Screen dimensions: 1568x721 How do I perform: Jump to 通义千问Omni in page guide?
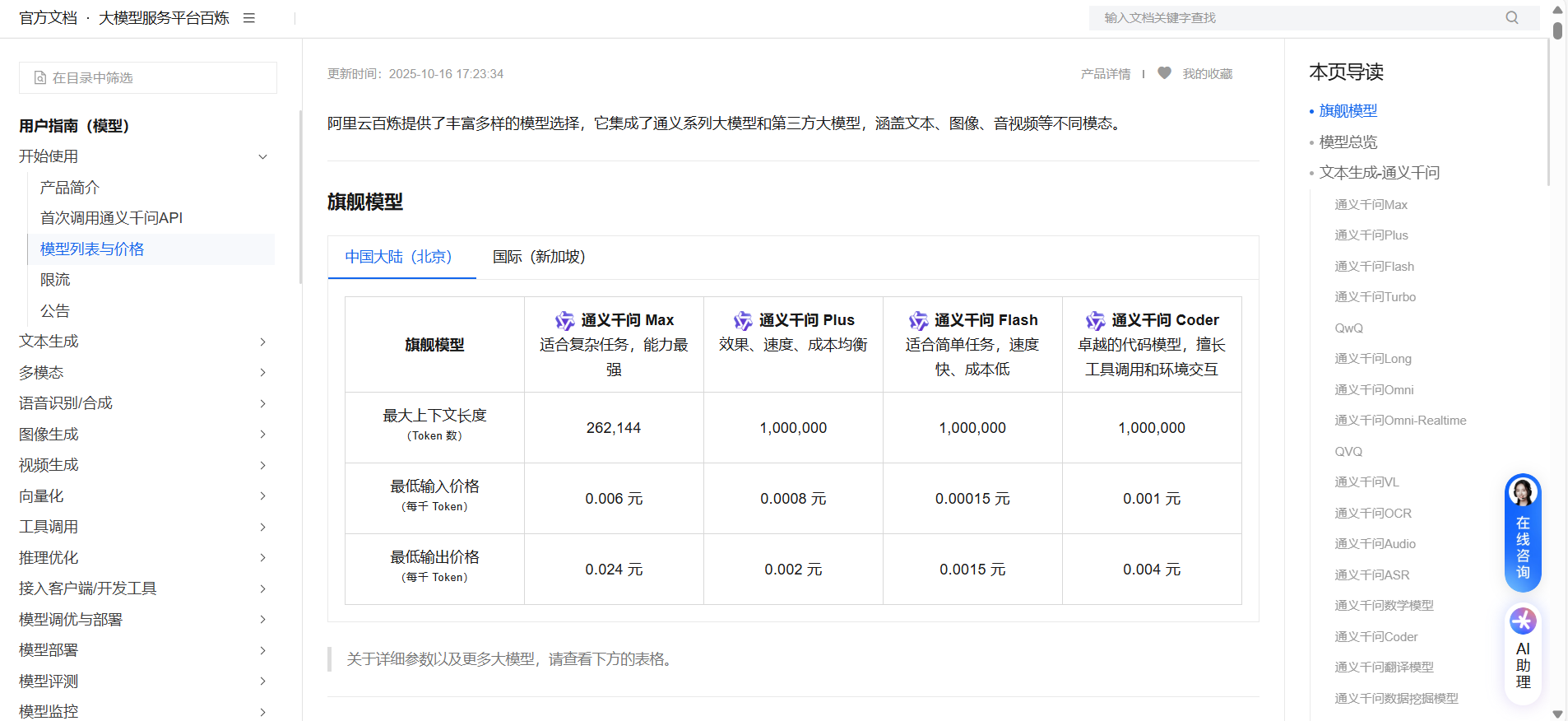click(1374, 390)
